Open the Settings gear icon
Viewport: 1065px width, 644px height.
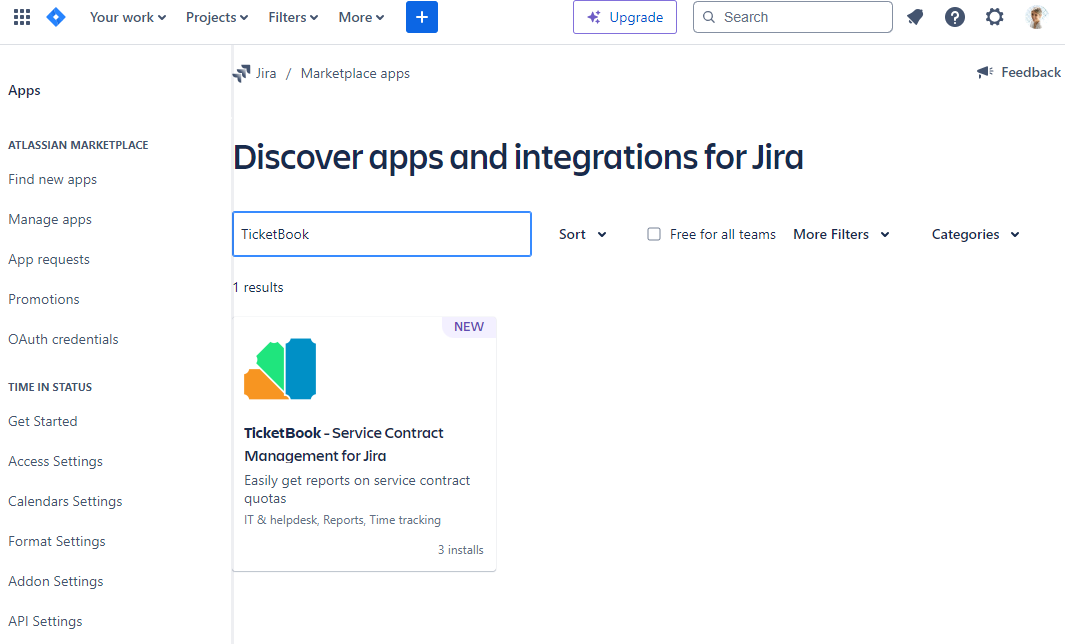[x=994, y=17]
